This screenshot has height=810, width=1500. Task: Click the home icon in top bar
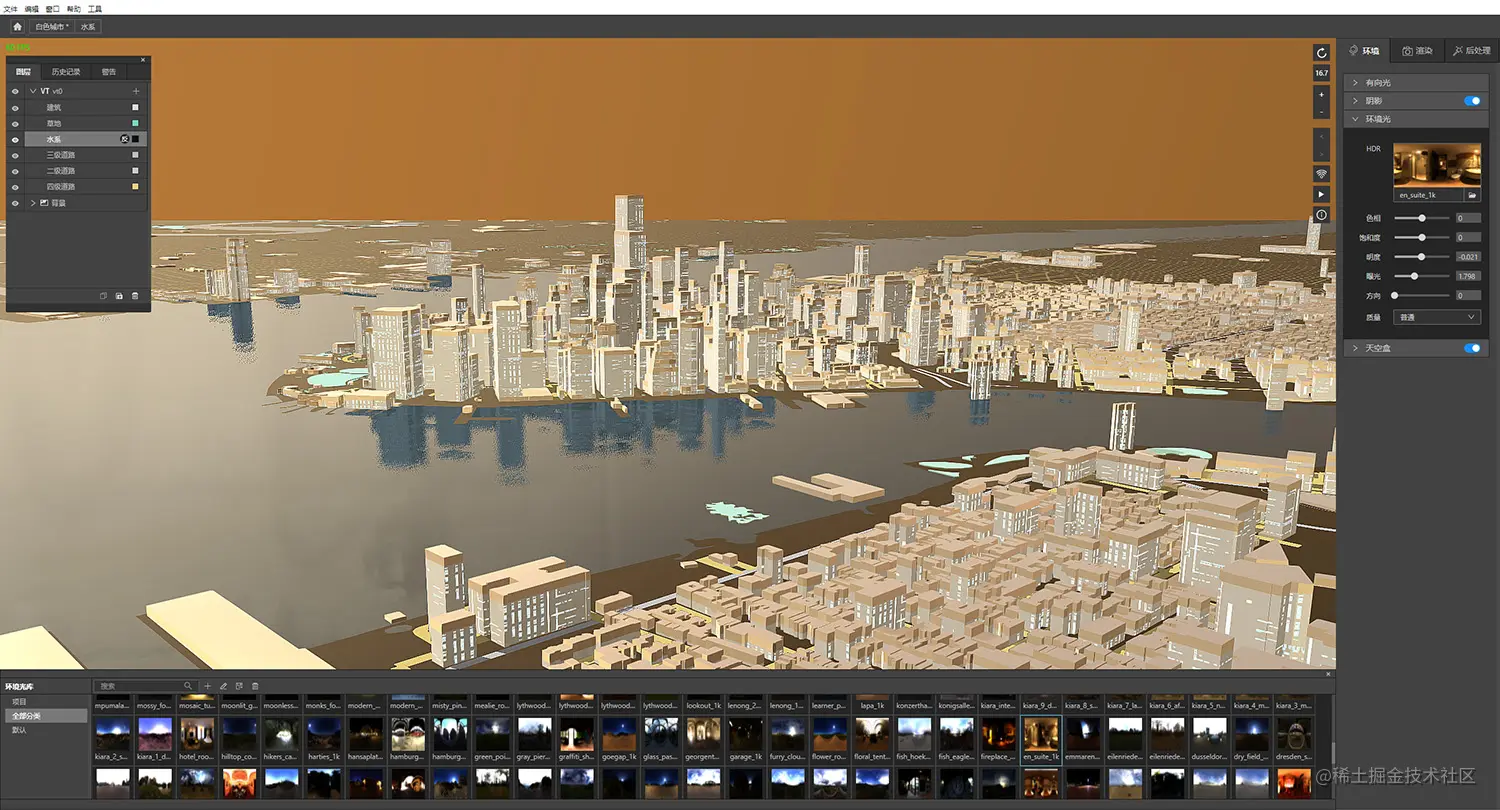point(17,26)
